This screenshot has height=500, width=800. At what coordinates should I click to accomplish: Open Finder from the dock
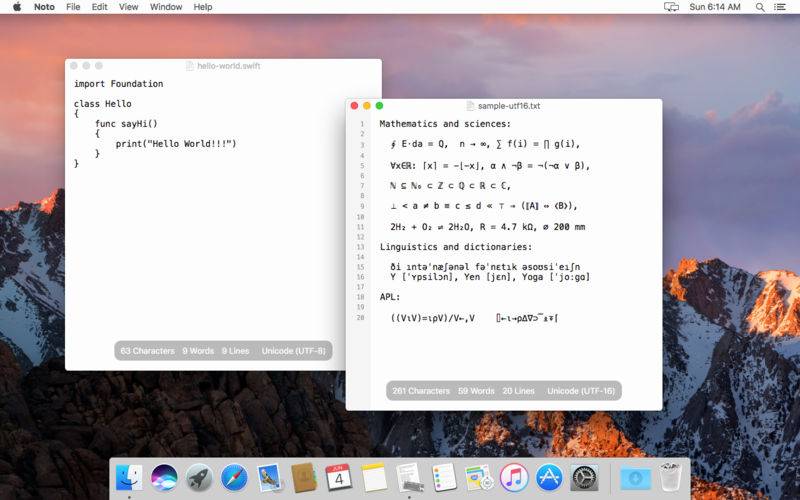click(x=129, y=478)
